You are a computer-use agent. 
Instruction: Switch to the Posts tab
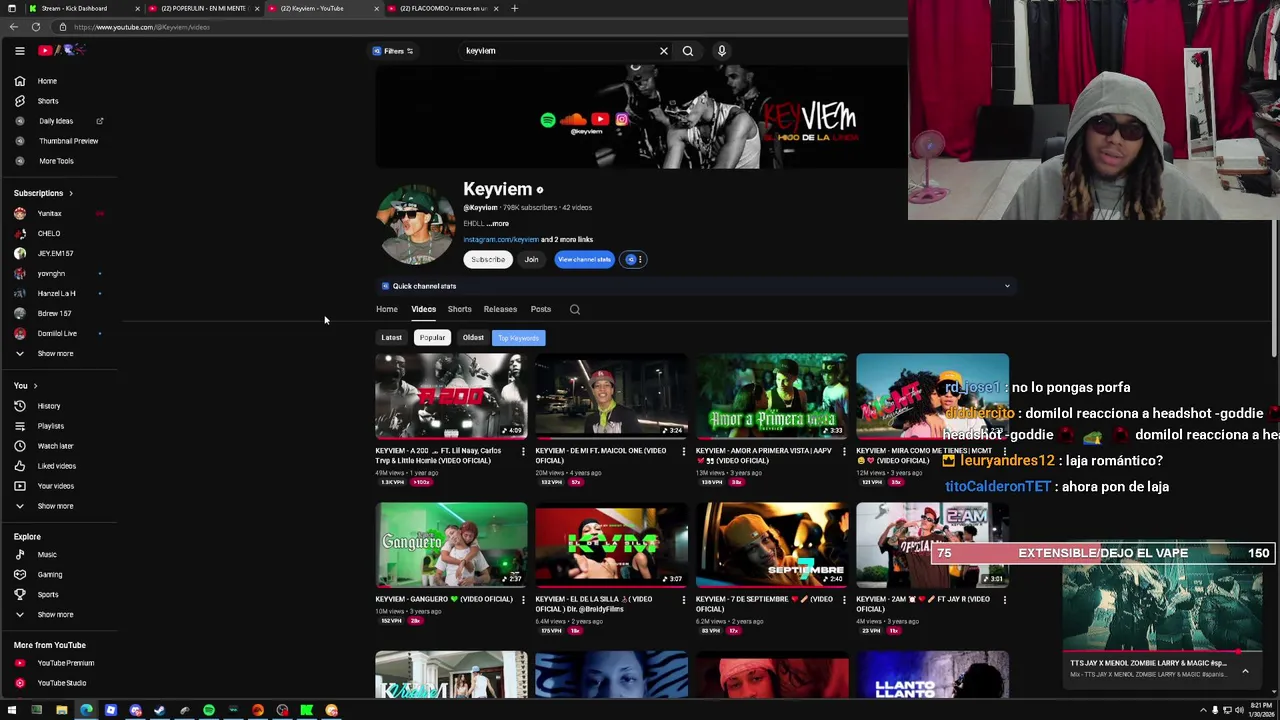540,309
